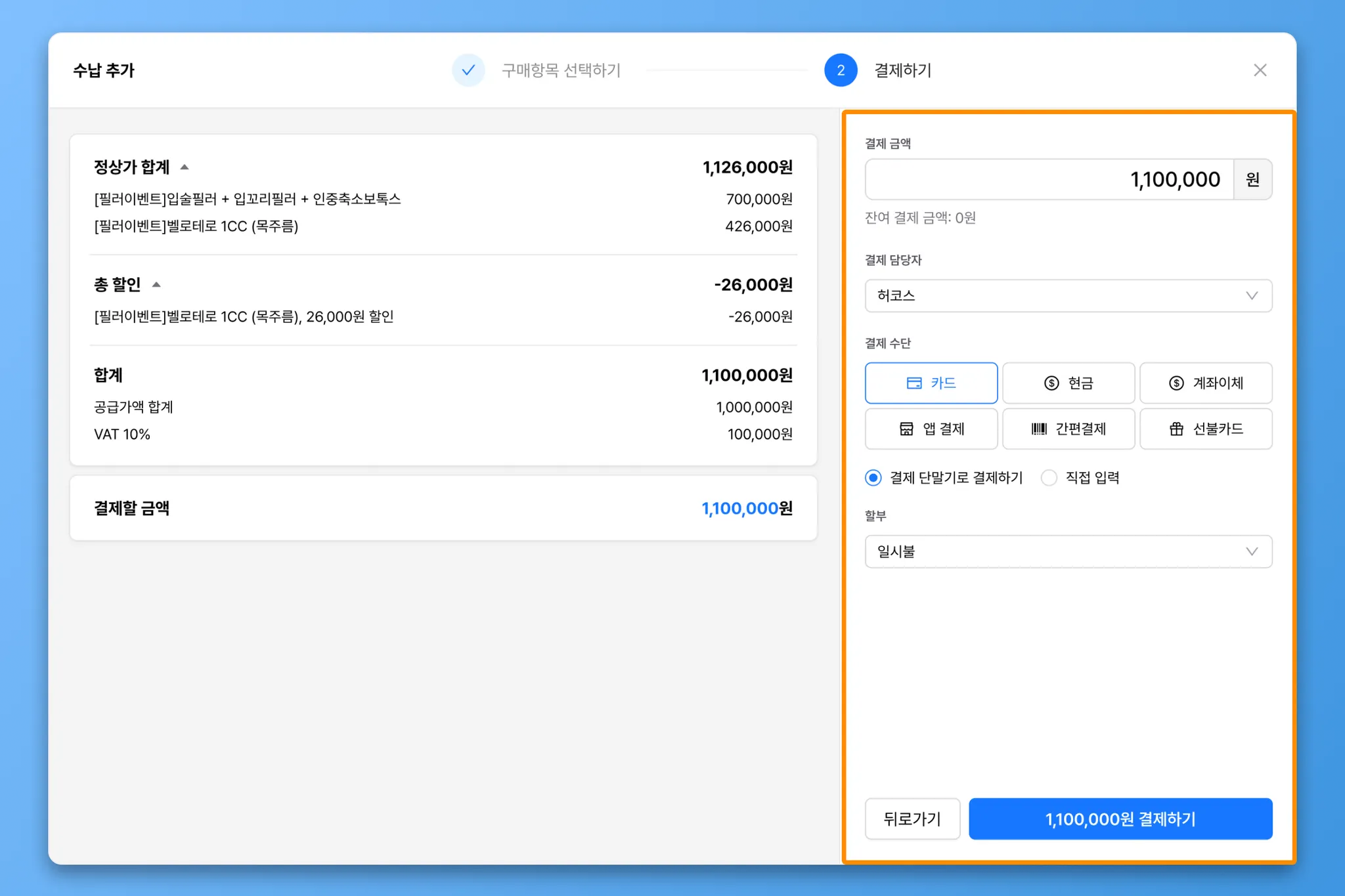This screenshot has width=1345, height=896.
Task: Click the 1,100,000원 결제하기 pay button
Action: coord(1120,819)
